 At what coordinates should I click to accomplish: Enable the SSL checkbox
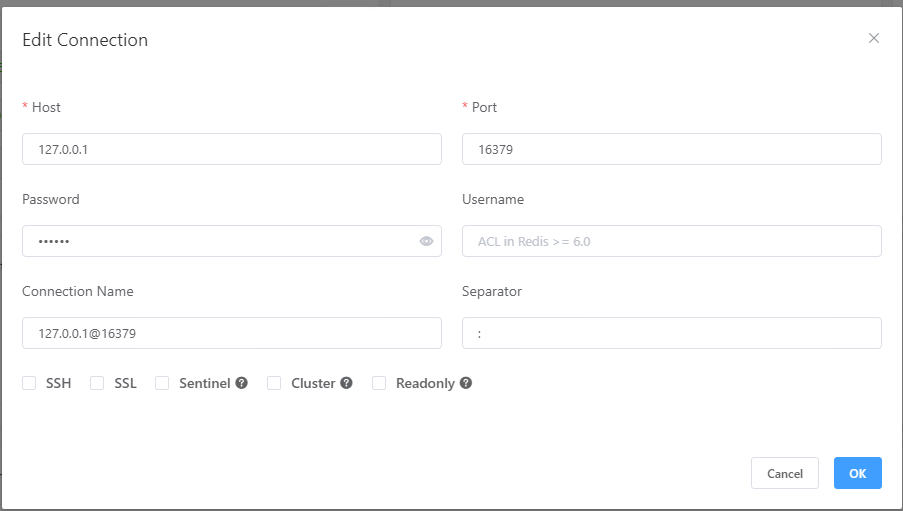(x=97, y=383)
